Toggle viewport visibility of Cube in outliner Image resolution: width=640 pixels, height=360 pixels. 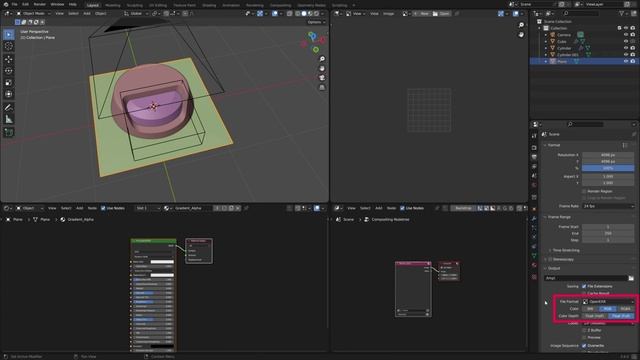click(626, 41)
